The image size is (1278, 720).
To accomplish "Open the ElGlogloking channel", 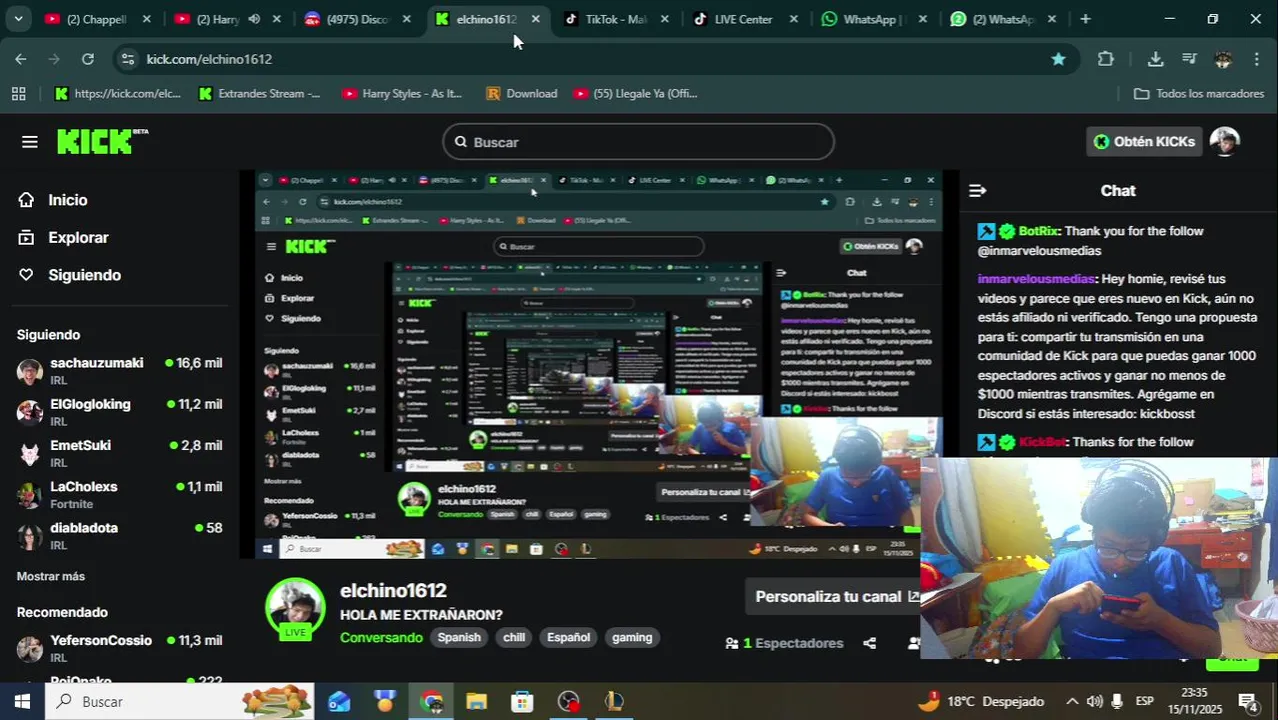I will [120, 412].
